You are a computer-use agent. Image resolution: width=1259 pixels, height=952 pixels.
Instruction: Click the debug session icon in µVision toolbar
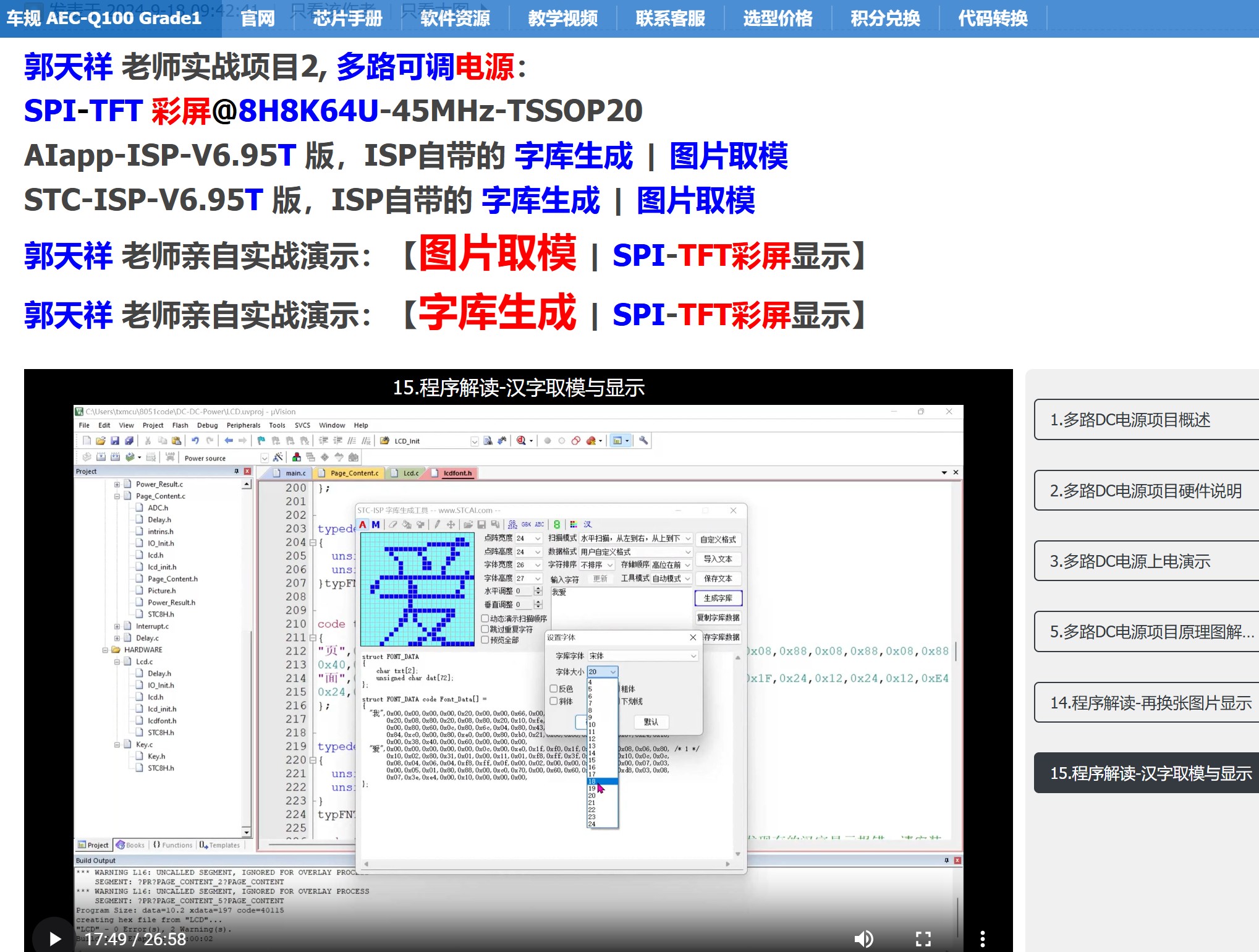[x=522, y=441]
